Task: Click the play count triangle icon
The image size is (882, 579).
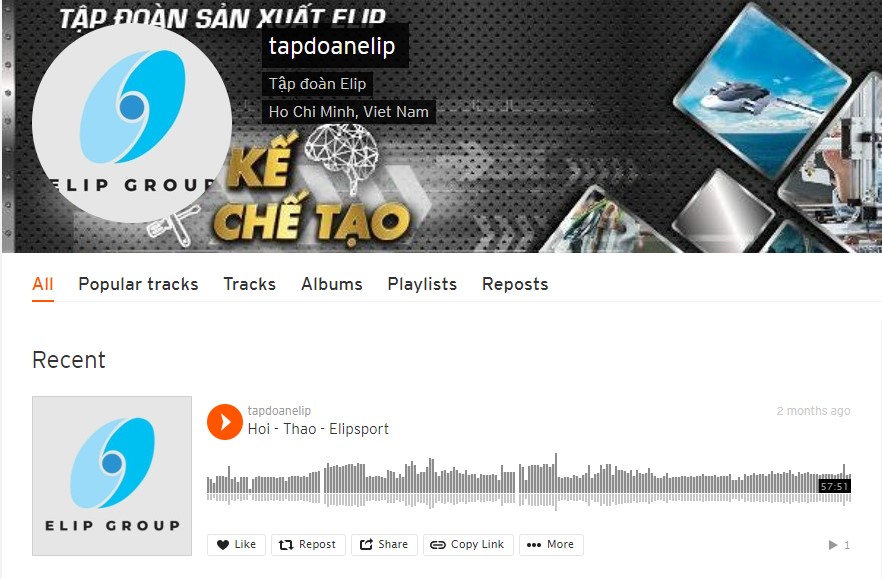Action: pos(833,545)
